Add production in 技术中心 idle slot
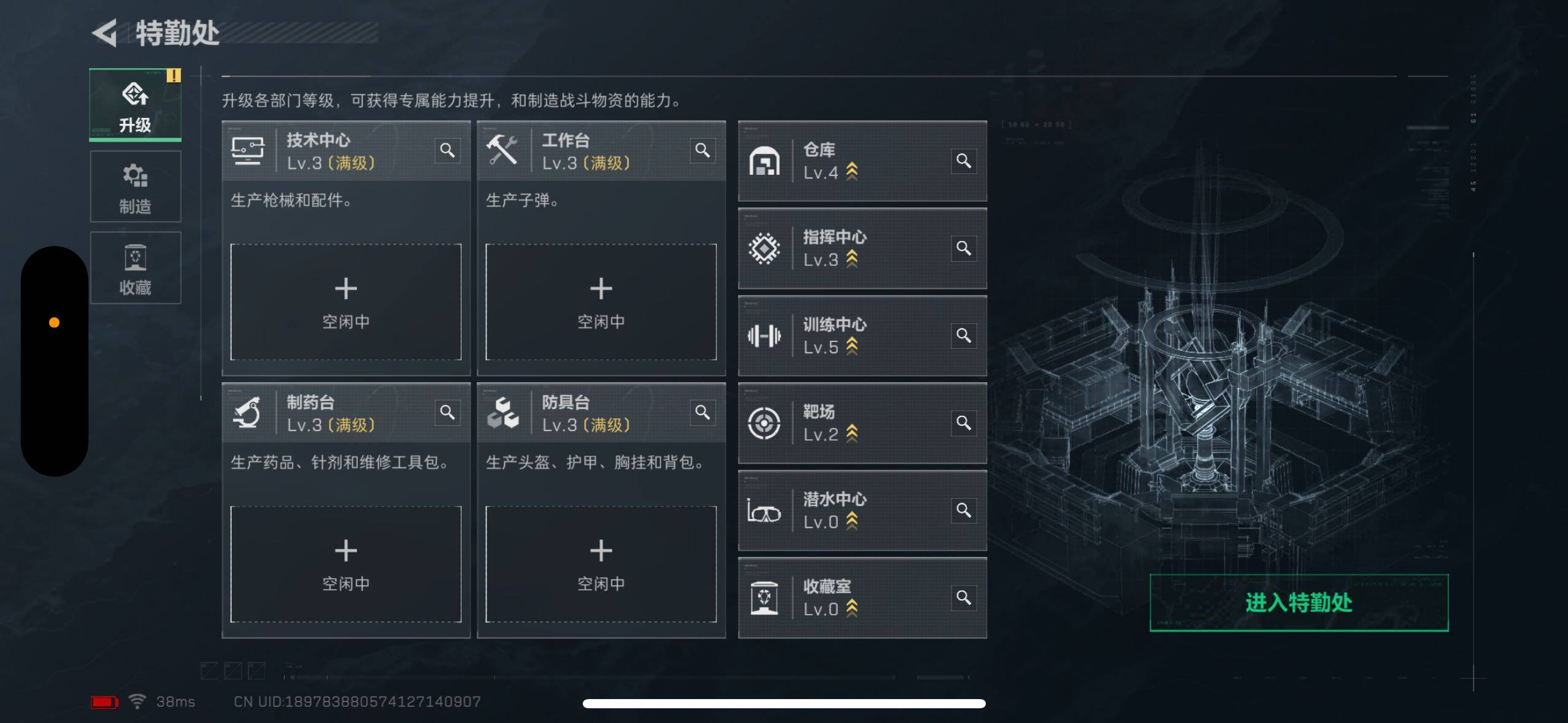 pyautogui.click(x=346, y=302)
